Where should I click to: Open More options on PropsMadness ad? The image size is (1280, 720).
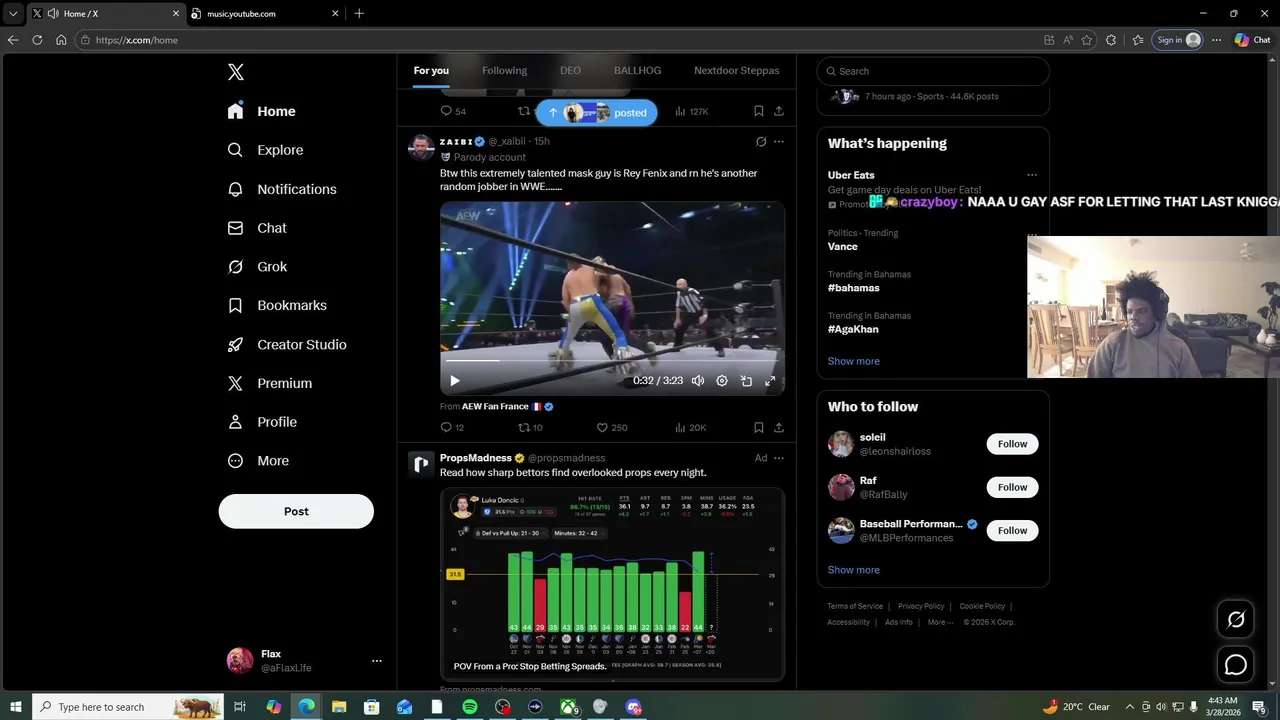779,458
